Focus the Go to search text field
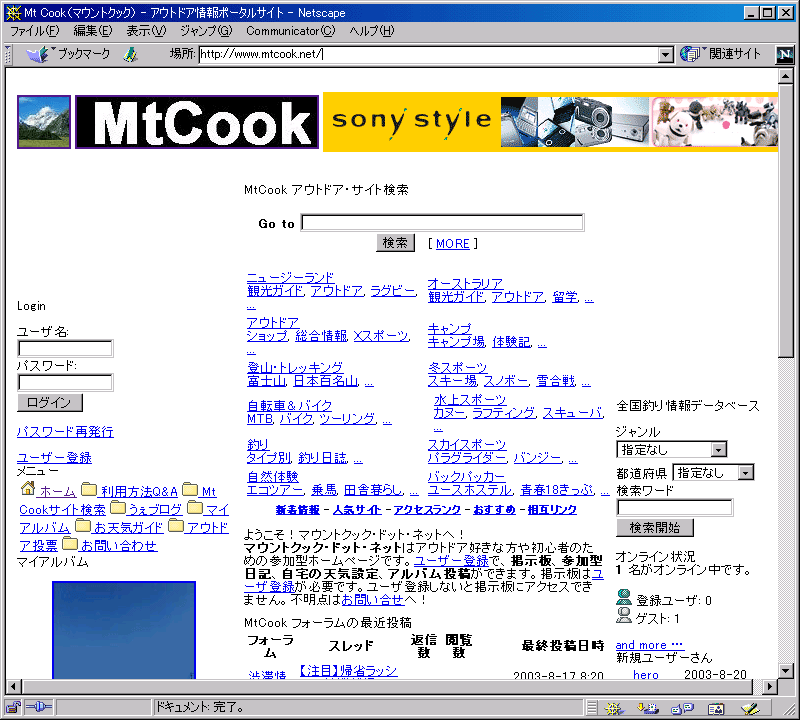 point(442,222)
